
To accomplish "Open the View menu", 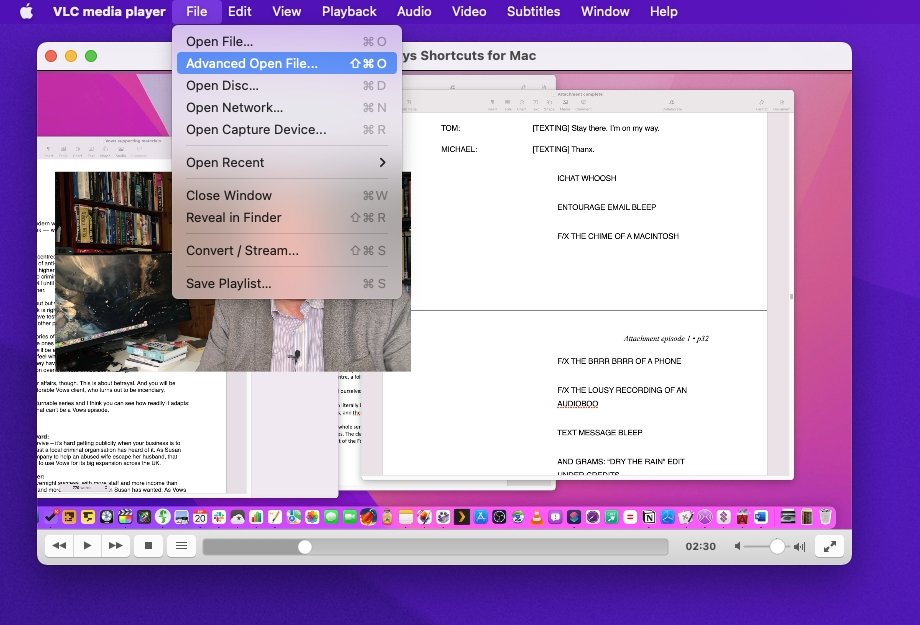I will 286,11.
